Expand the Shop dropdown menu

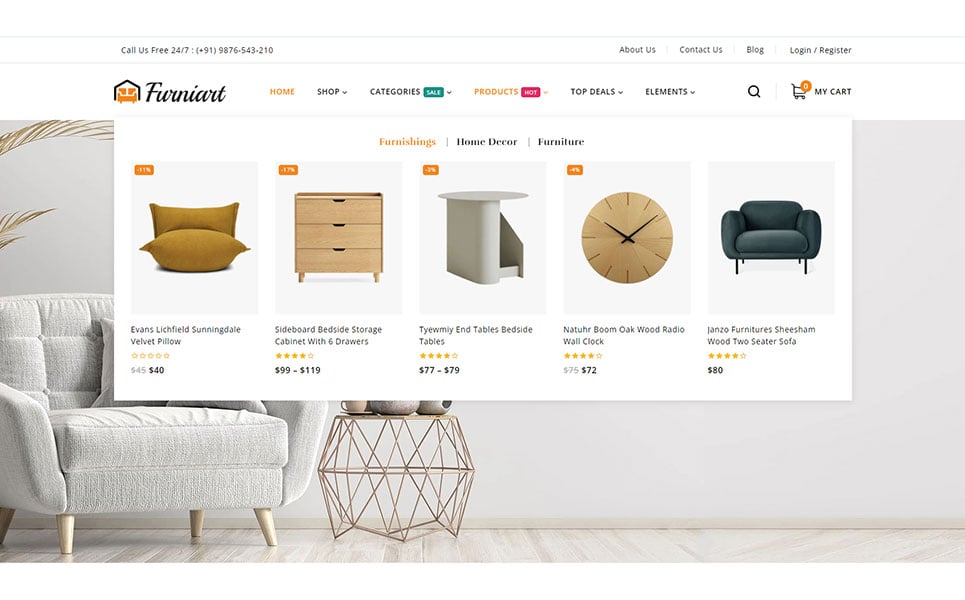(x=332, y=92)
